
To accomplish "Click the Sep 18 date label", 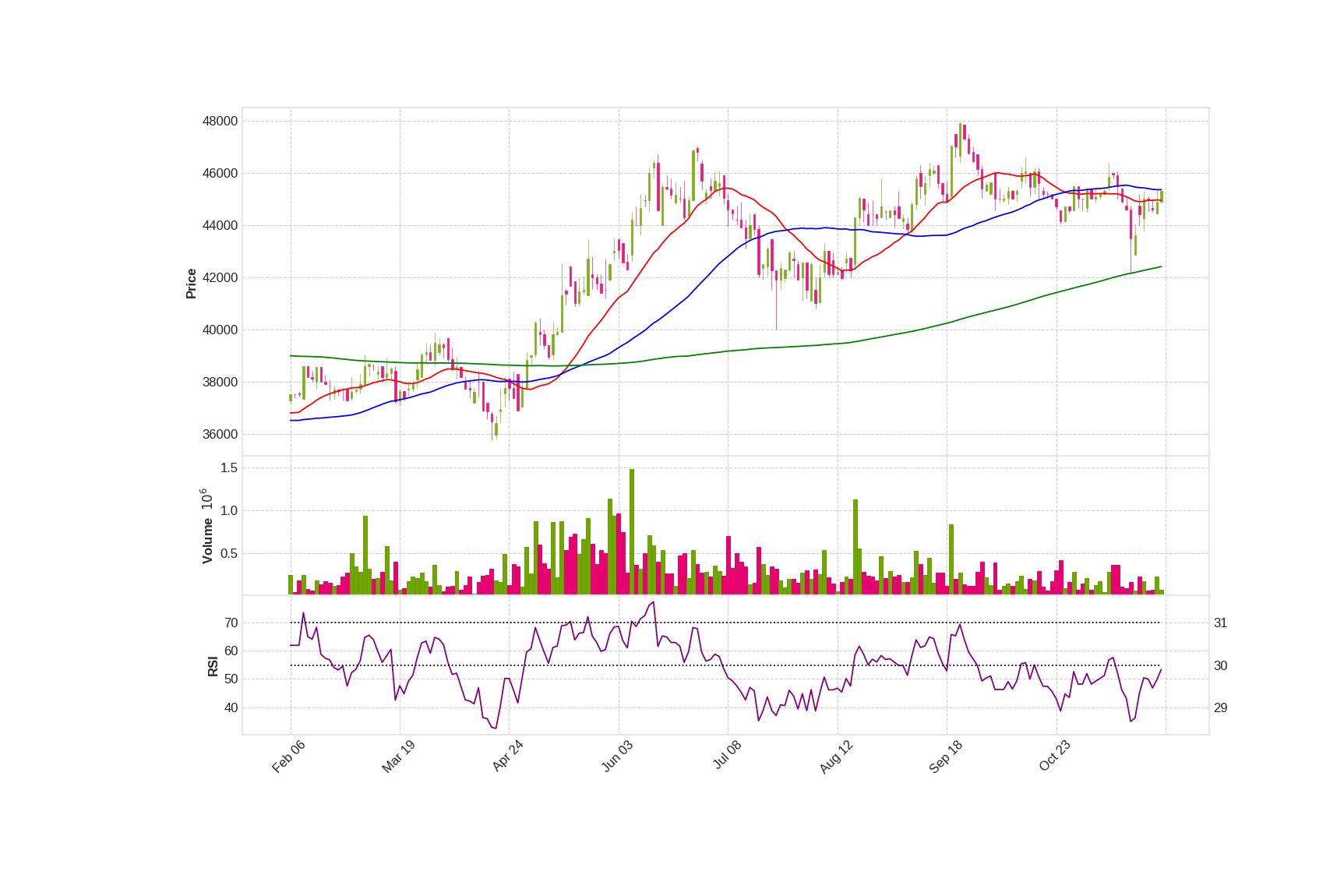I will pyautogui.click(x=946, y=757).
